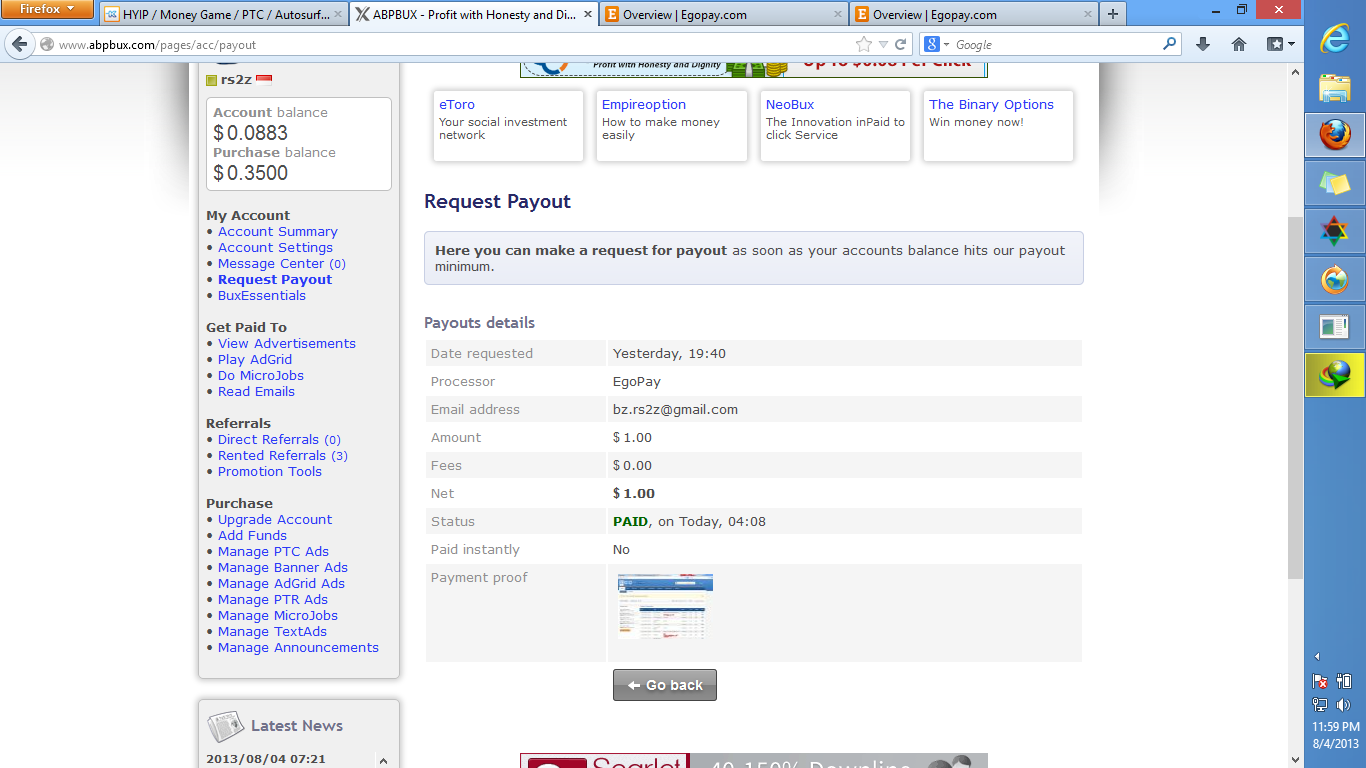Viewport: 1366px width, 768px height.
Task: Open The Binary Options ad link
Action: tap(991, 104)
